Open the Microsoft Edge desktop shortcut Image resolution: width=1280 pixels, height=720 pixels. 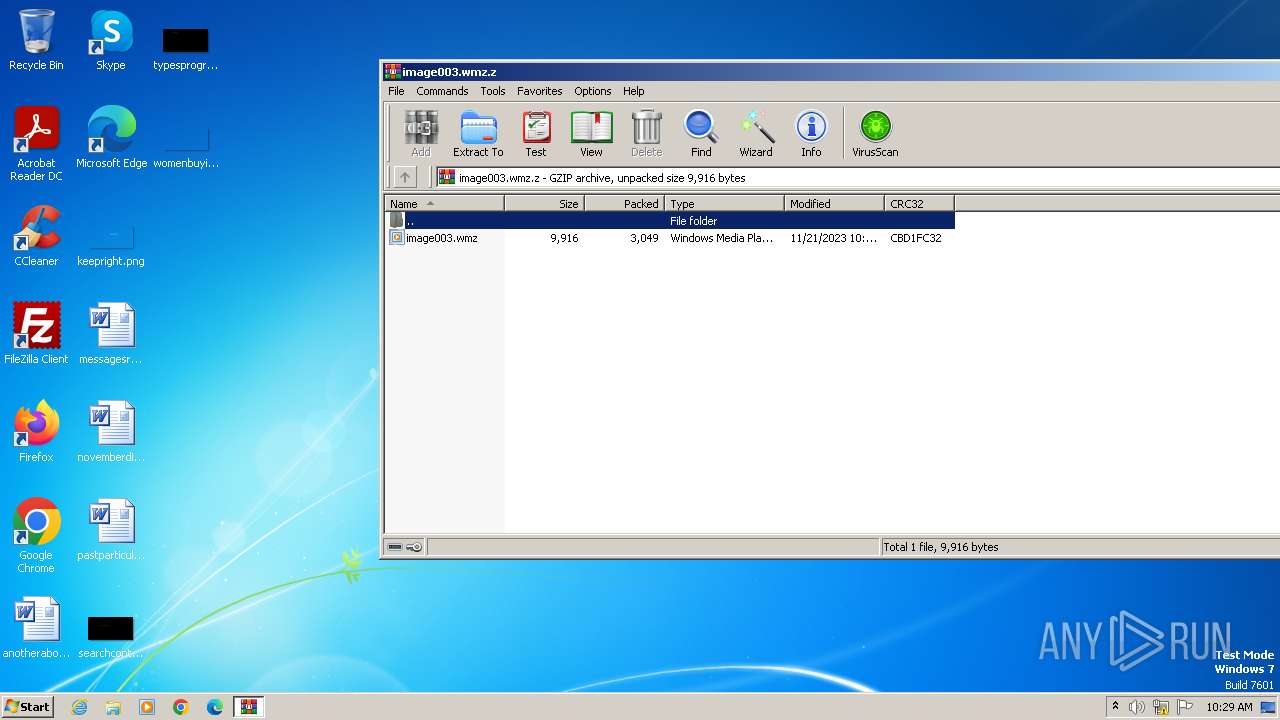pyautogui.click(x=112, y=138)
